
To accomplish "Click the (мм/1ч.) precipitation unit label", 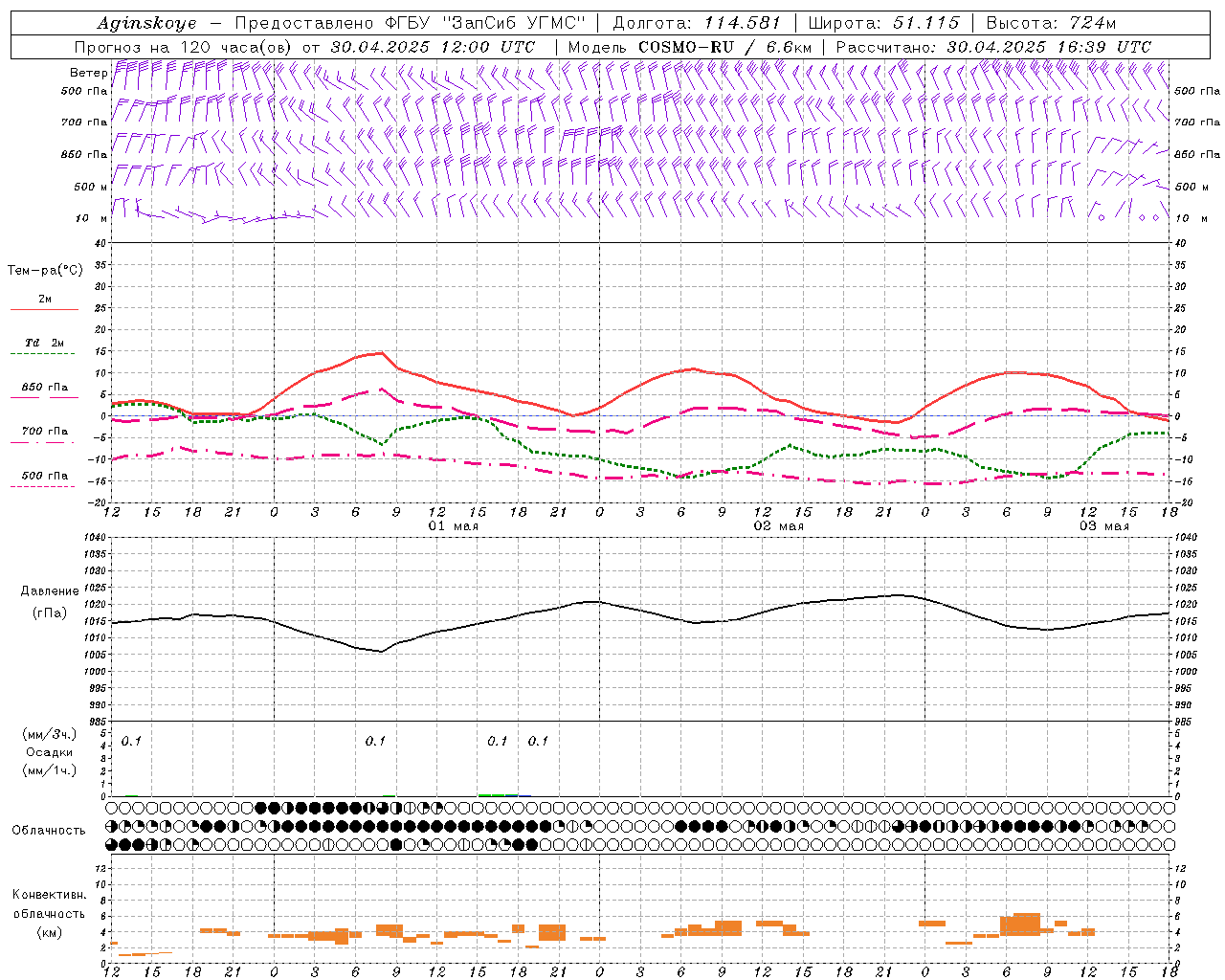I will [x=50, y=770].
